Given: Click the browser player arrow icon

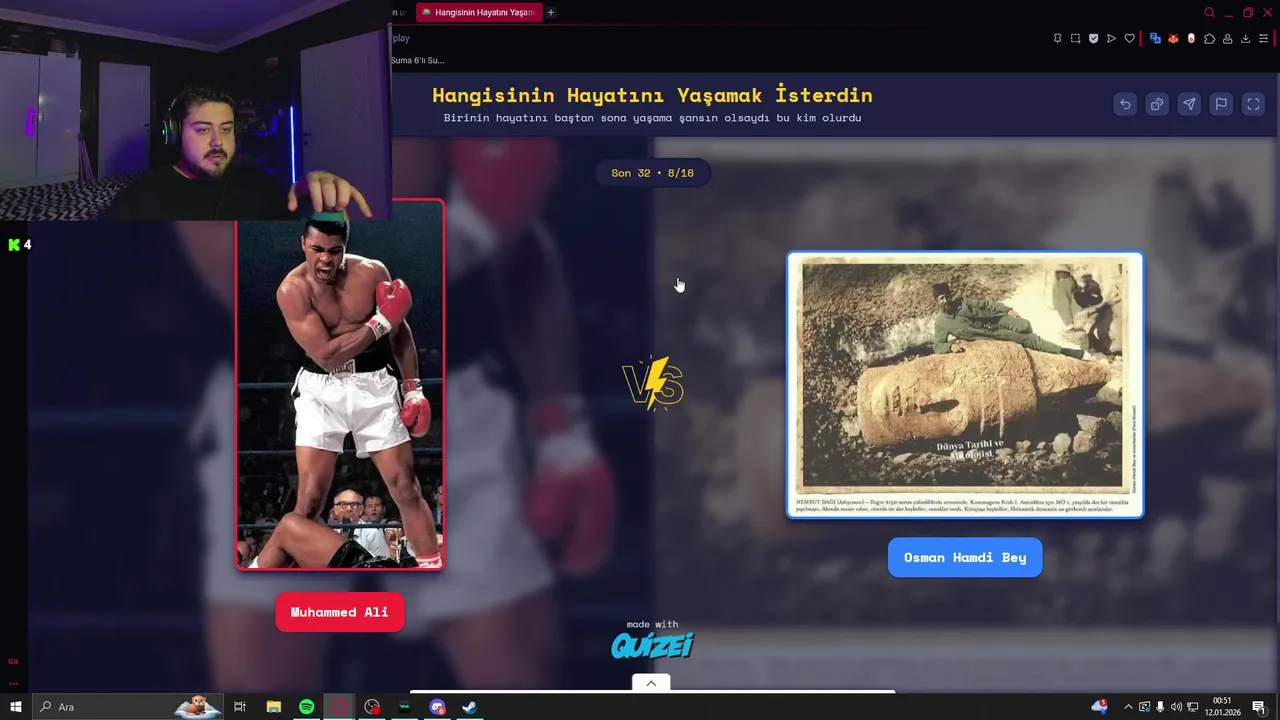Looking at the screenshot, I should (x=1111, y=38).
